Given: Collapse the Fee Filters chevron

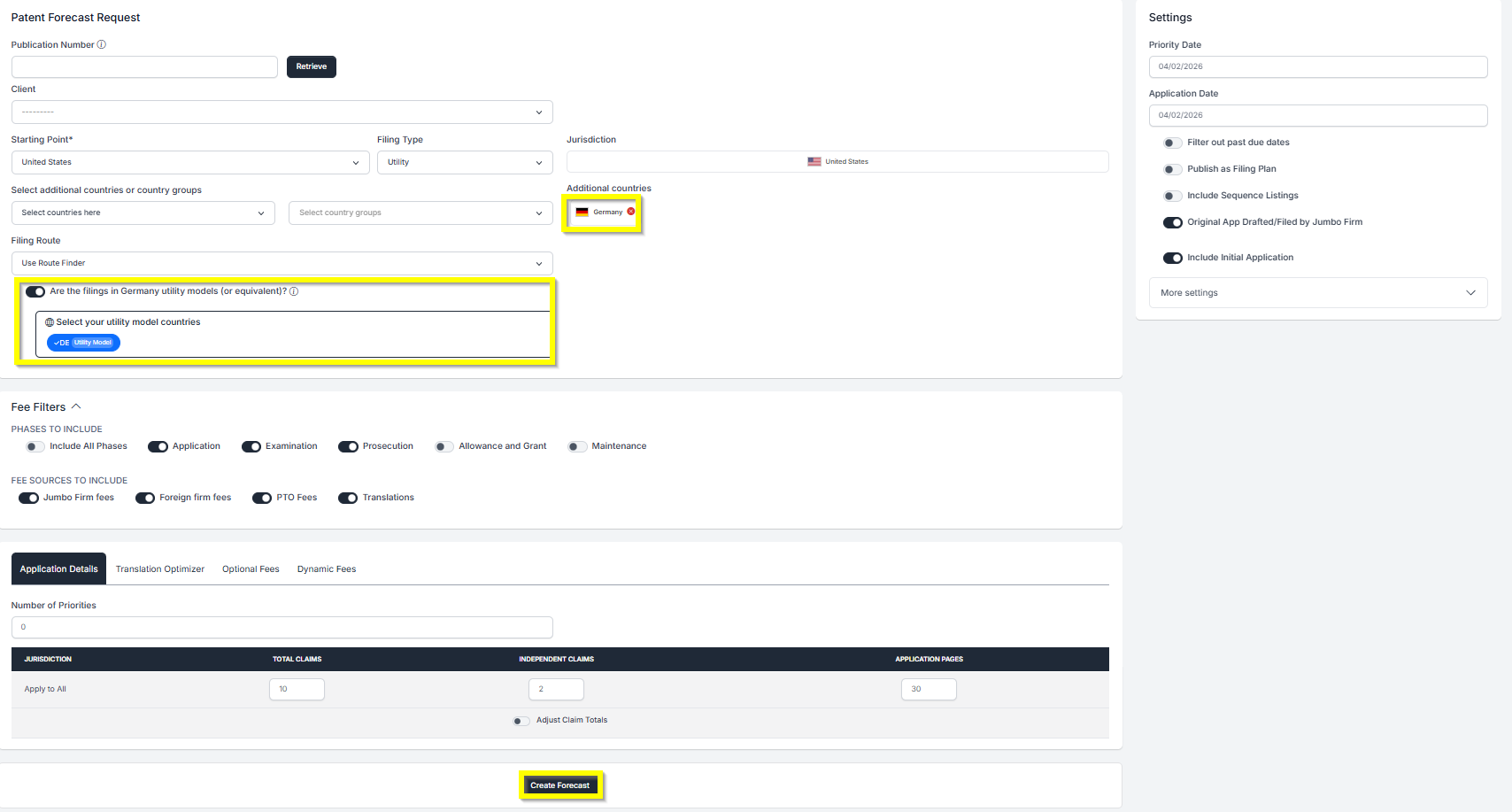Looking at the screenshot, I should [76, 406].
